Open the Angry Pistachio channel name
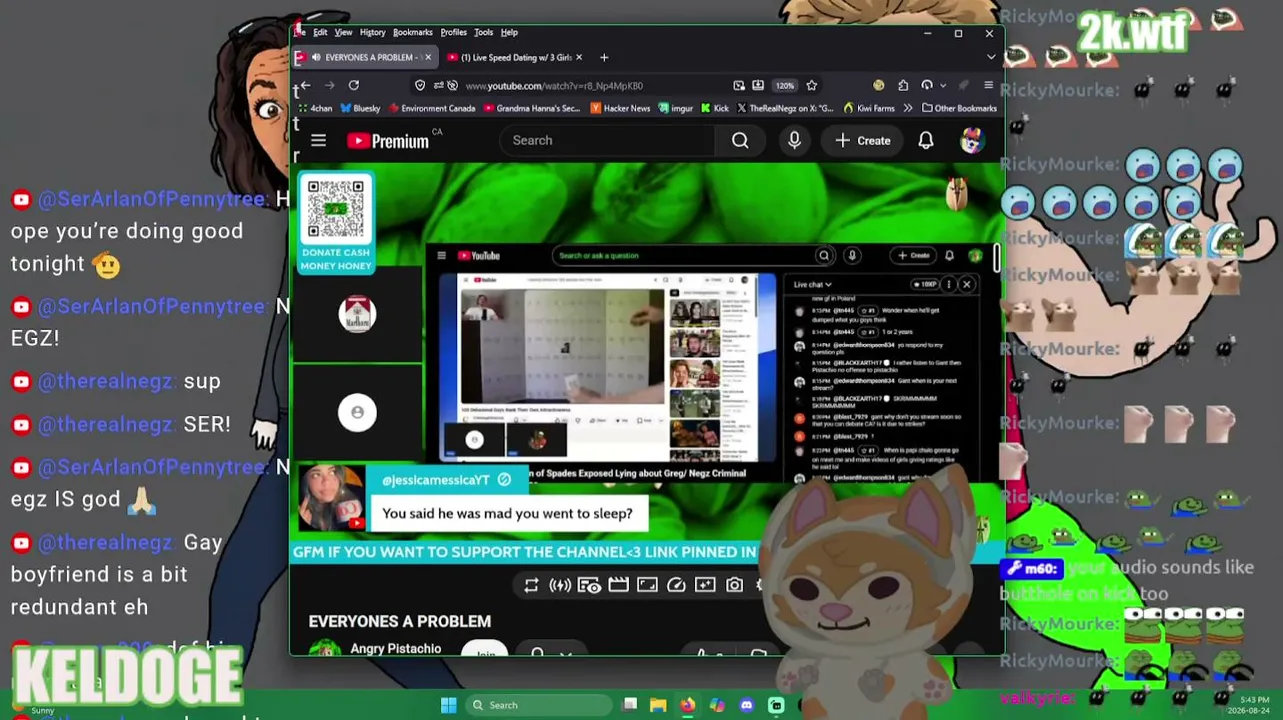 tap(395, 649)
